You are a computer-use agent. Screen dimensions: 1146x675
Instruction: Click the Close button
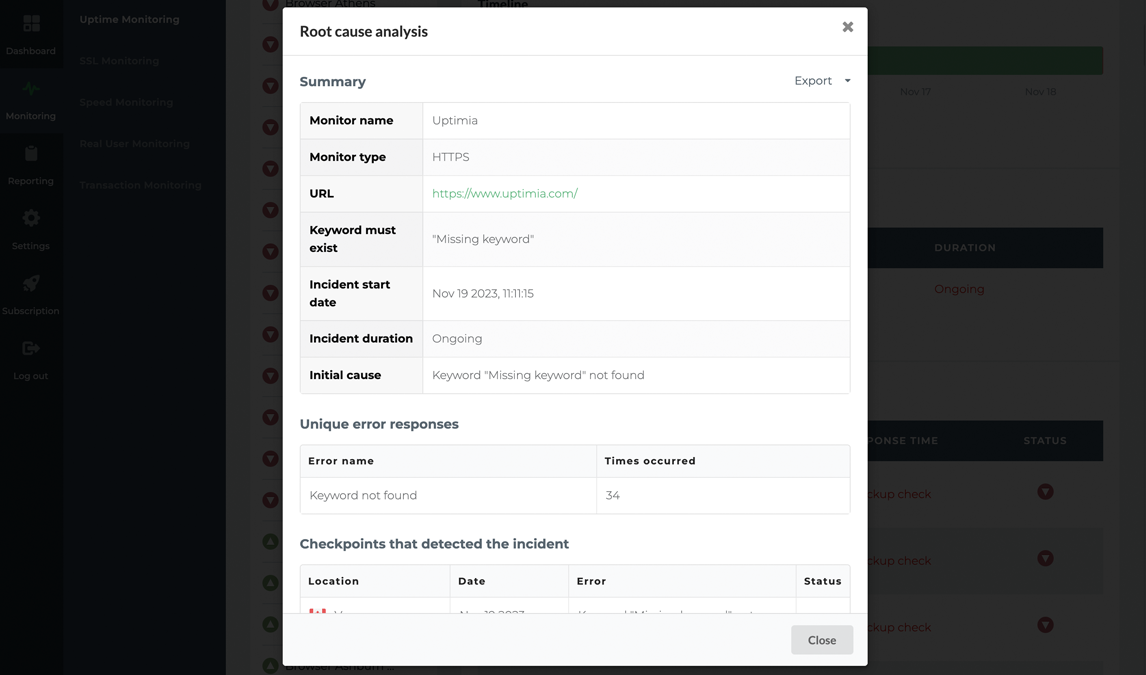[x=821, y=640]
